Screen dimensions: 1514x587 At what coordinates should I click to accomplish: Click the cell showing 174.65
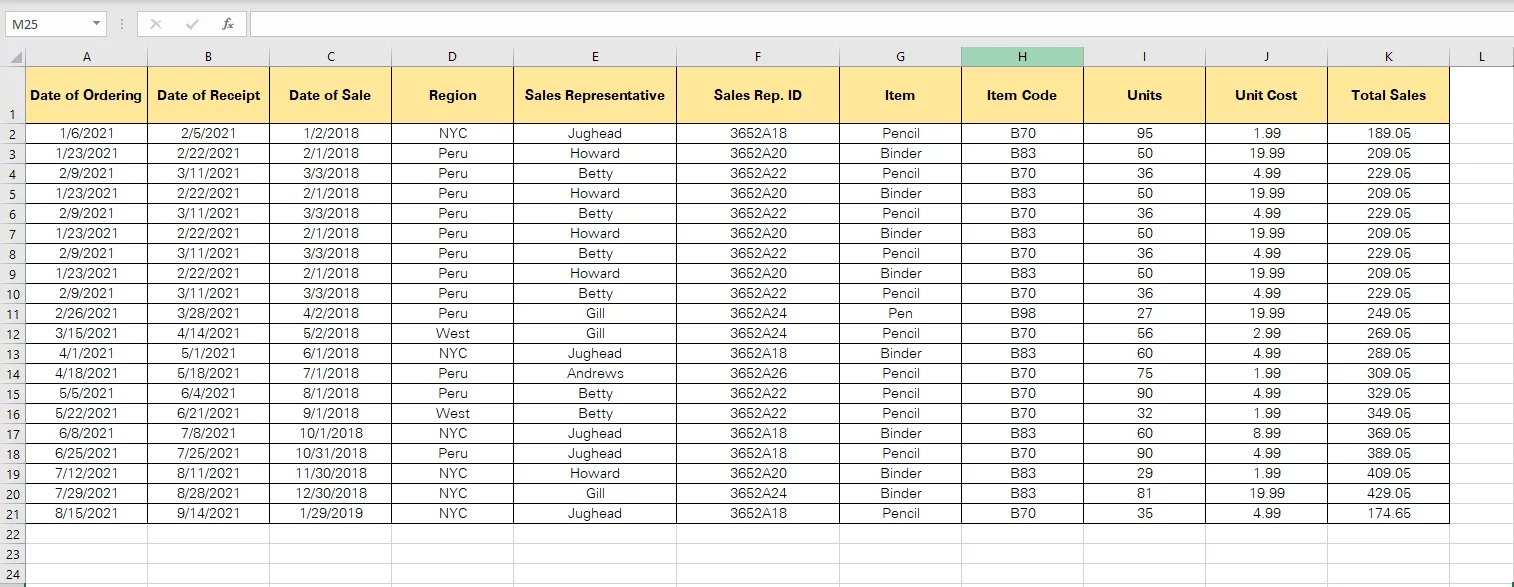pyautogui.click(x=1387, y=513)
